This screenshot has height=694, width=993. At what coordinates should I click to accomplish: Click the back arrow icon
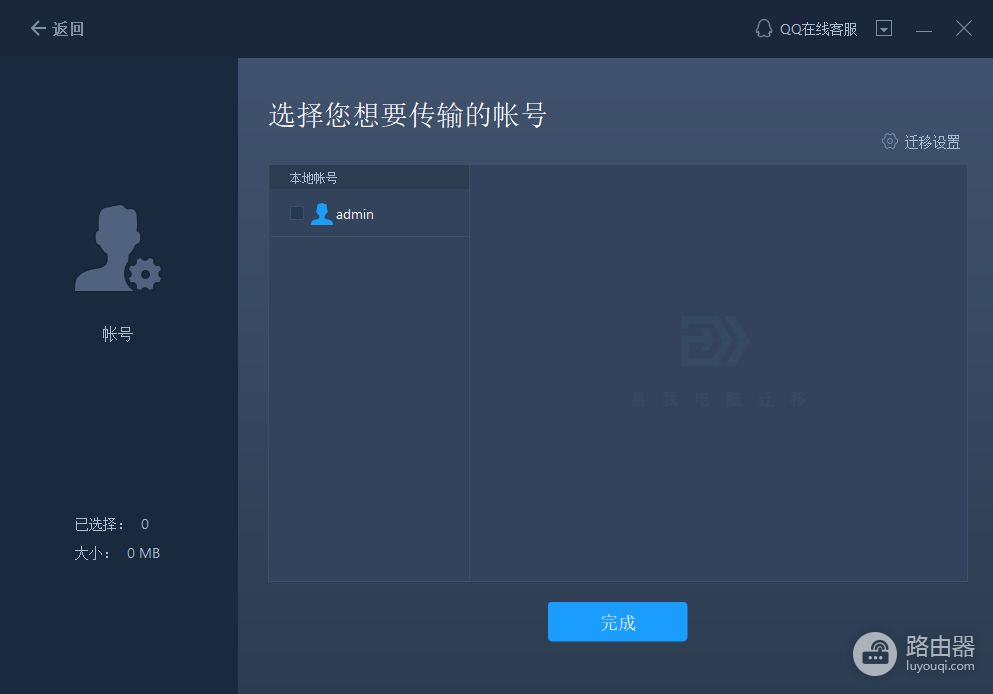pyautogui.click(x=38, y=28)
